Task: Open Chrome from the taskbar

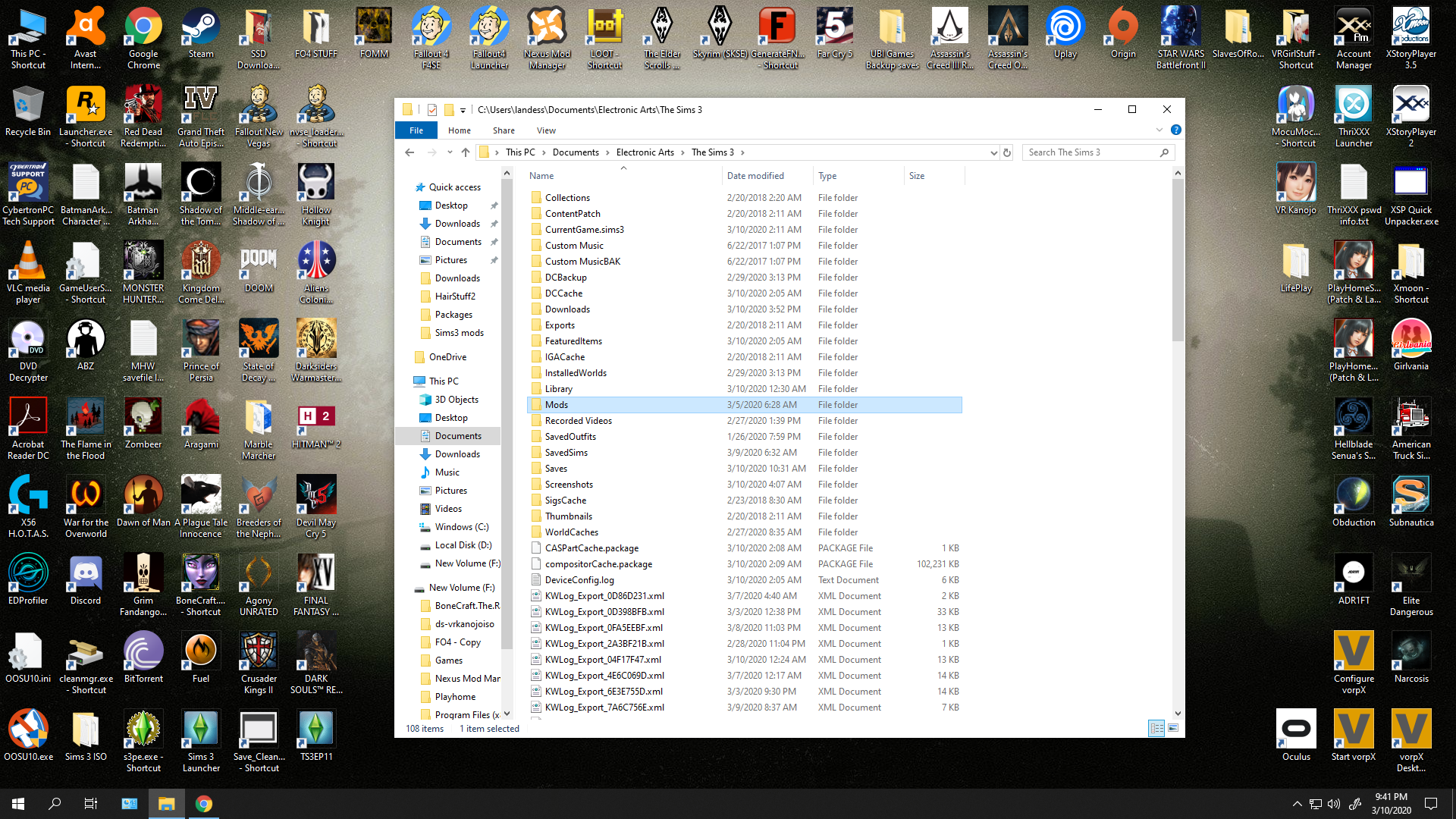Action: coord(203,804)
